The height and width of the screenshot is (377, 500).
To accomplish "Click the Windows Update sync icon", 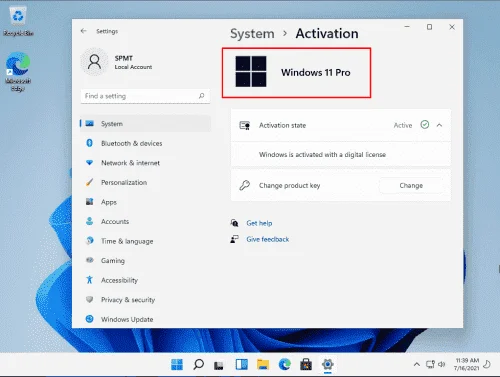I will tap(89, 319).
